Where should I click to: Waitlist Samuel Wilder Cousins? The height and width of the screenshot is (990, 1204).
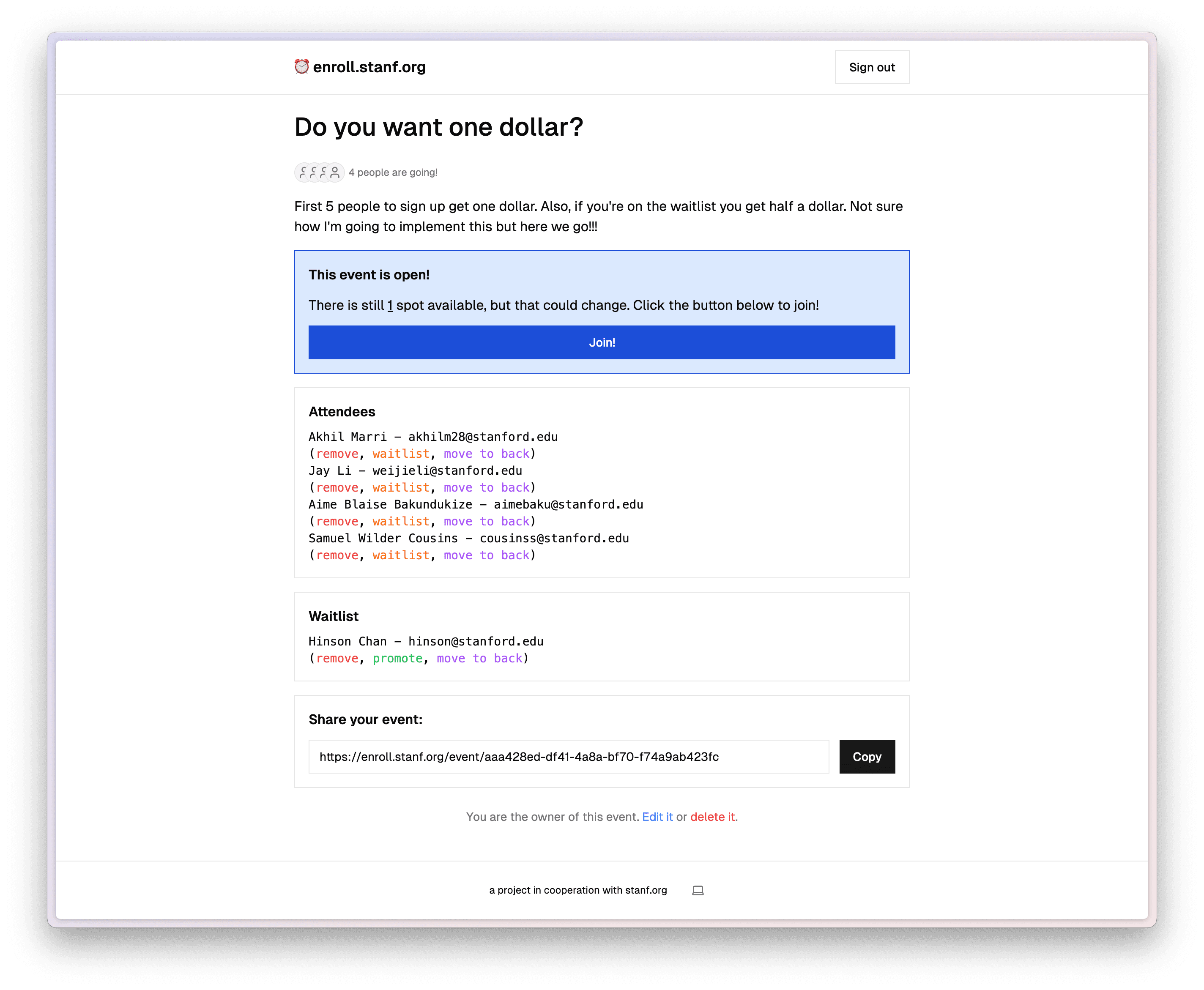pos(401,555)
